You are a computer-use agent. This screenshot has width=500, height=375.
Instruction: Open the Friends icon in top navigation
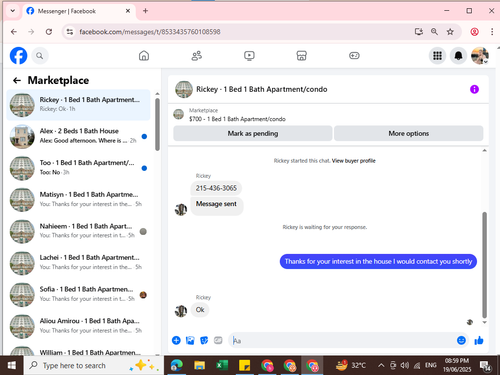pos(197,56)
